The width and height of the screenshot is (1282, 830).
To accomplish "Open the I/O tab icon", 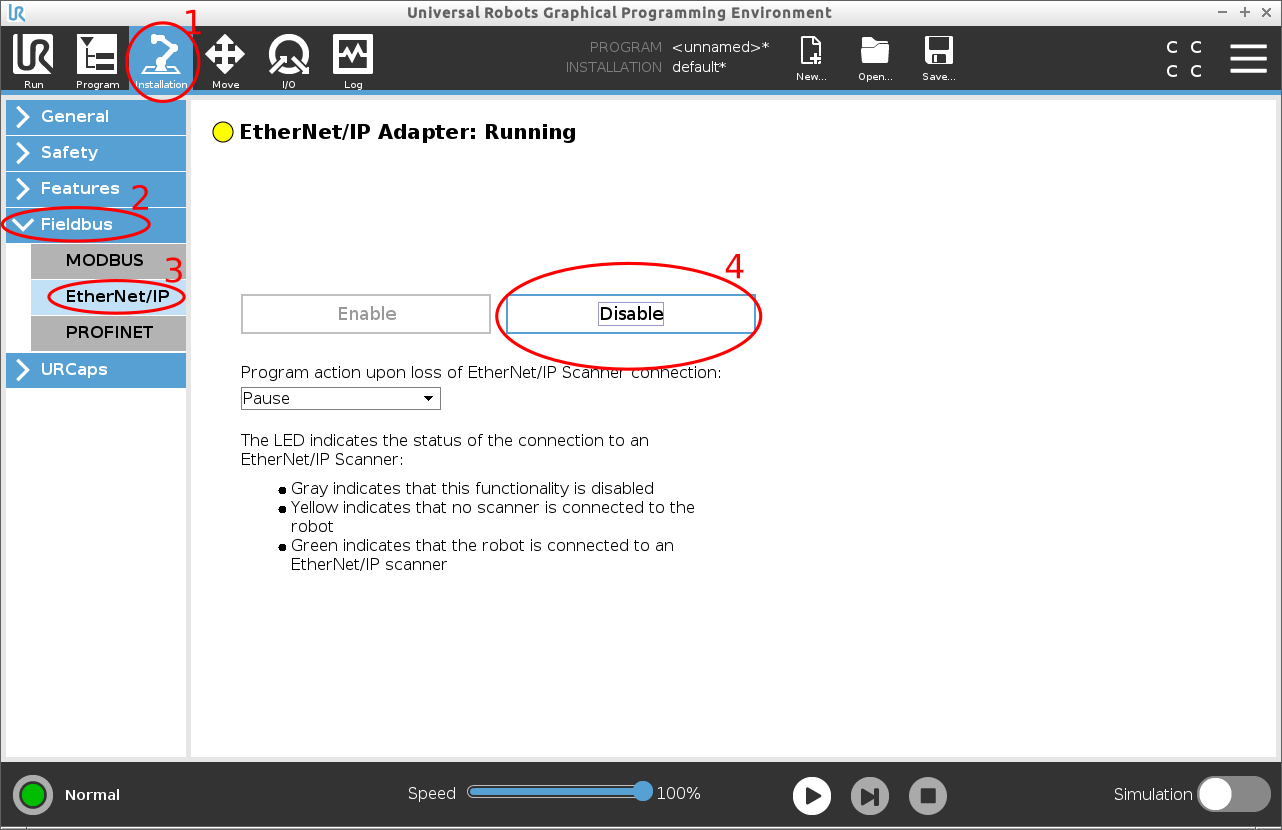I will click(x=288, y=60).
